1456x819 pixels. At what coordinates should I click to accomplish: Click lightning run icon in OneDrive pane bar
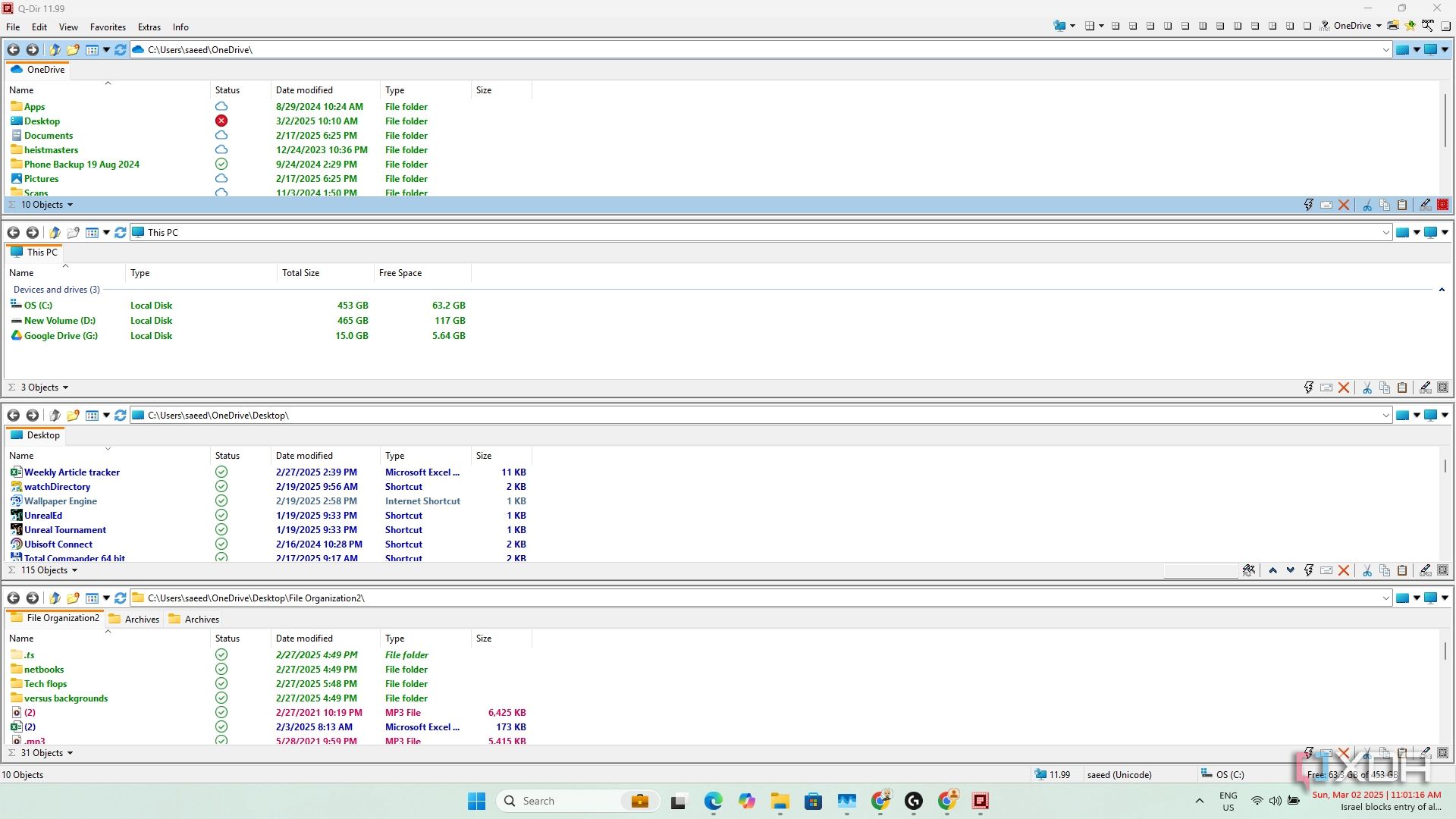point(1308,205)
